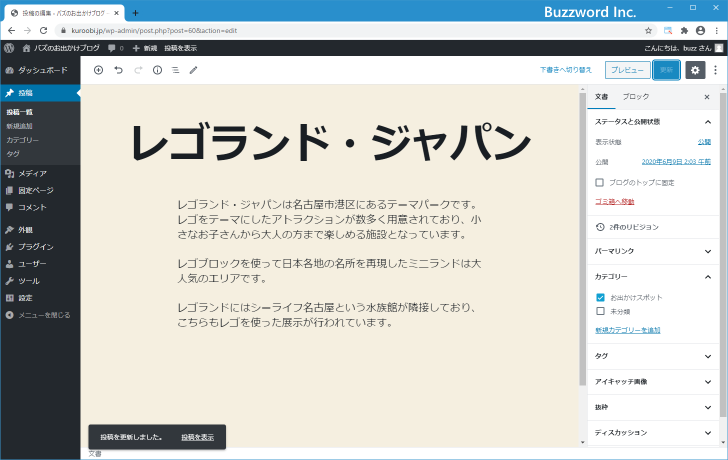Select the pencil tools icon

(194, 70)
